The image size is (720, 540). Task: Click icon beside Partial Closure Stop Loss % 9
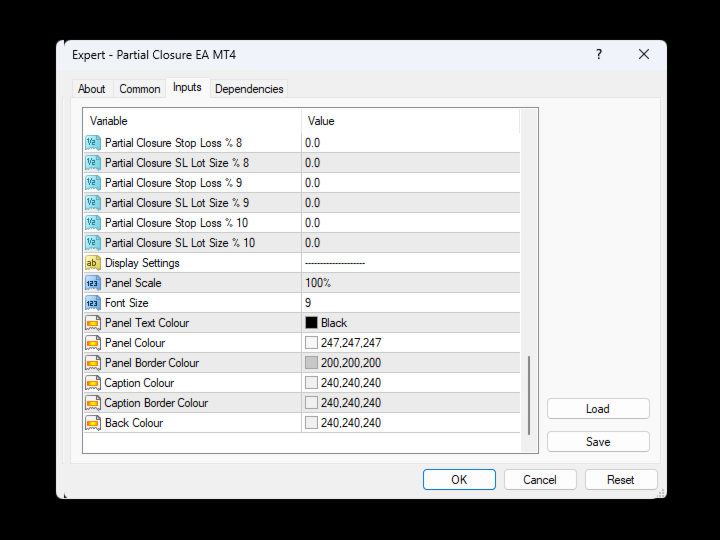[93, 183]
